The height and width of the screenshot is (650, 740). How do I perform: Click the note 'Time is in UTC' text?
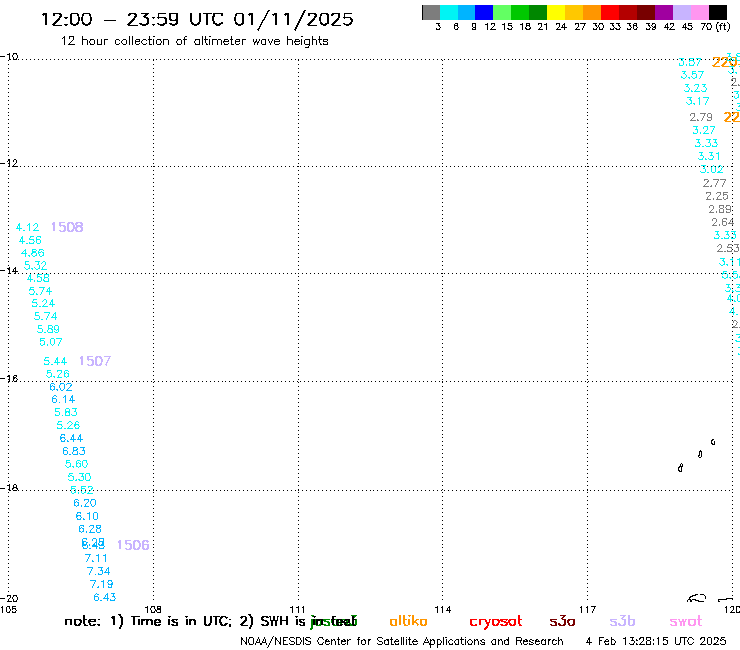181,621
